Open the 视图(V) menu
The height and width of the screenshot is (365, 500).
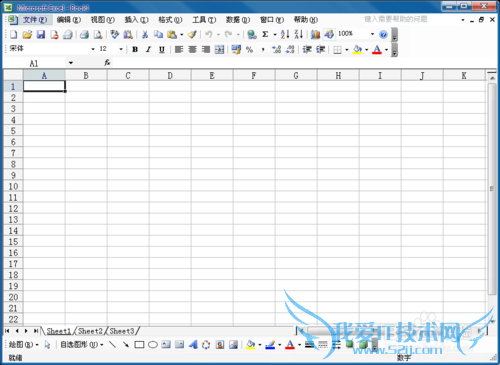click(103, 20)
